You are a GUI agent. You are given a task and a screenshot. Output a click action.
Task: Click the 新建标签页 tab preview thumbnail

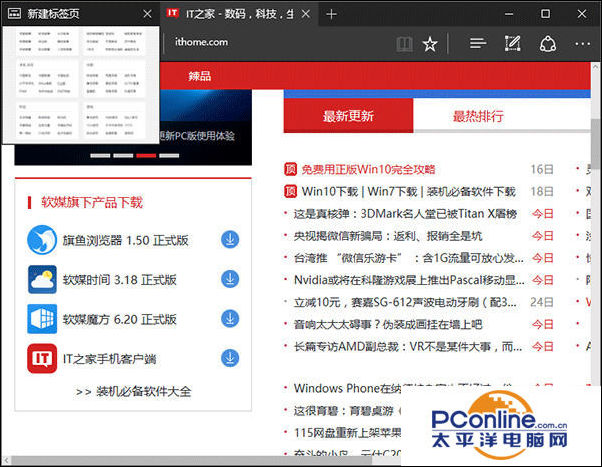[x=81, y=85]
